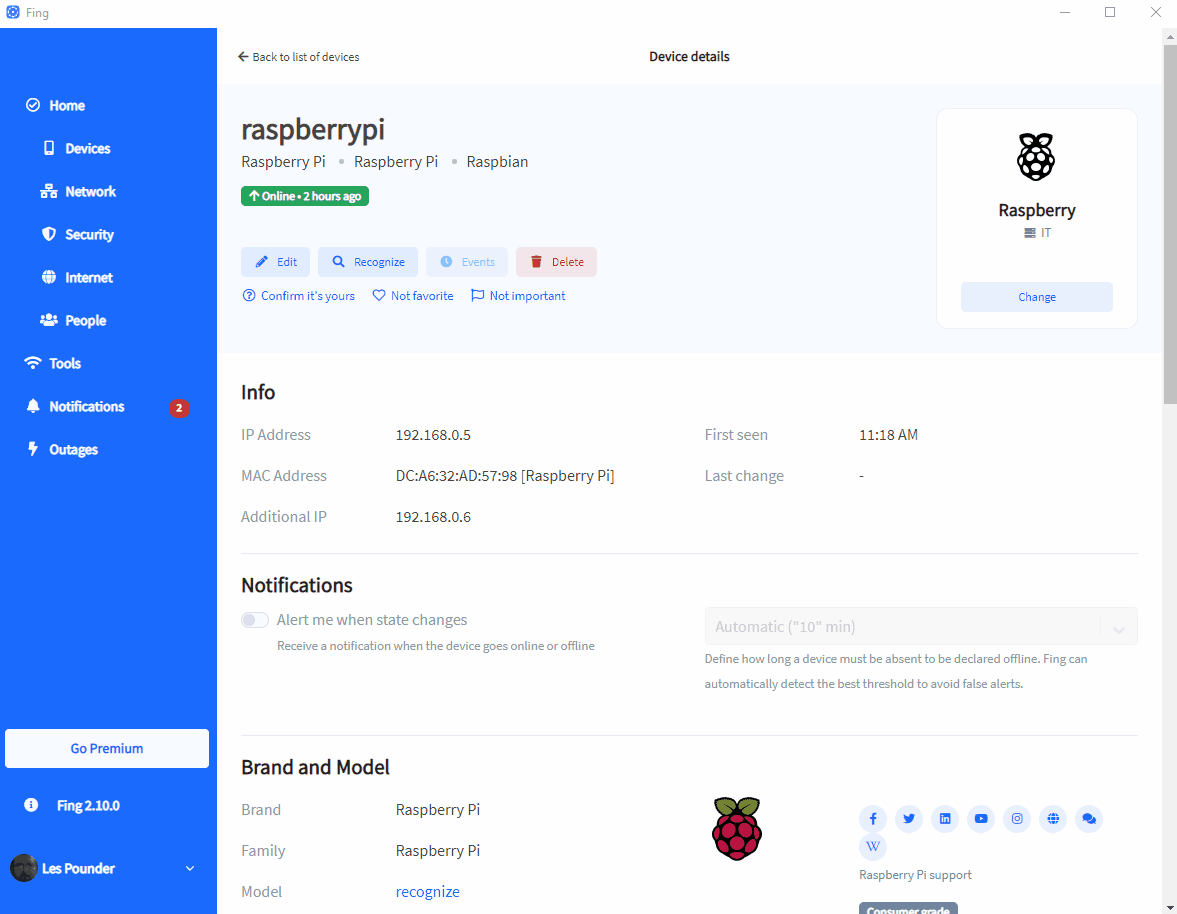Toggle the Not important flag

pyautogui.click(x=518, y=296)
